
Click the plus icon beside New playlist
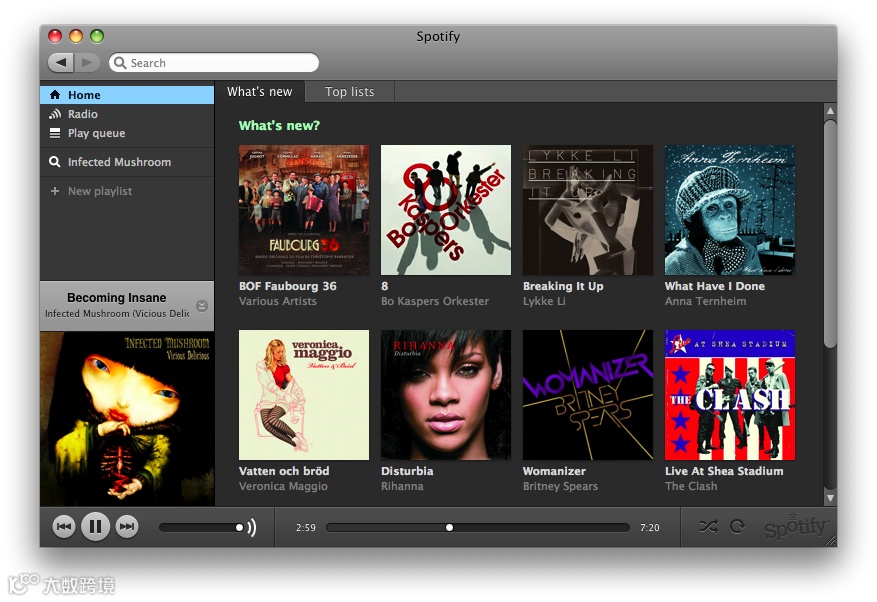click(55, 191)
